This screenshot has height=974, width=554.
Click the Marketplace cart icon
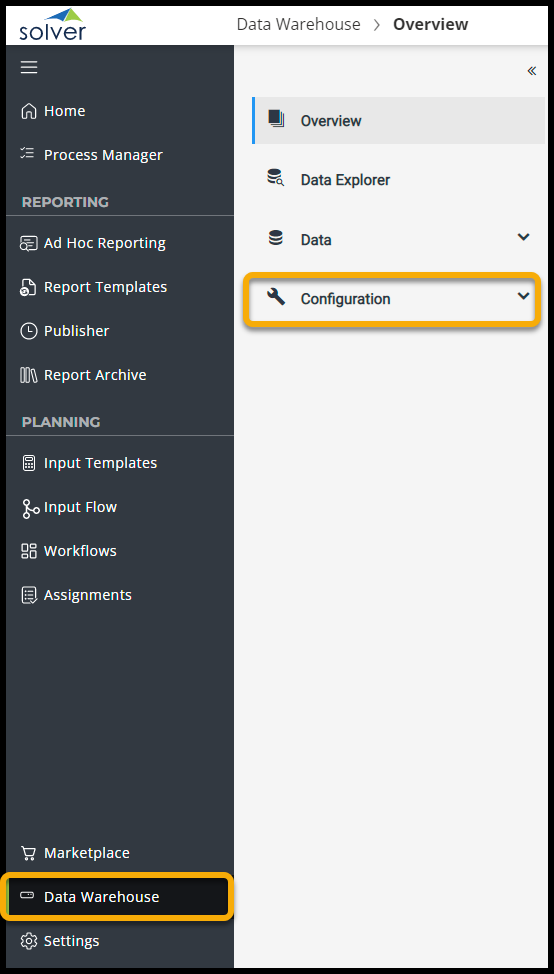tap(29, 853)
